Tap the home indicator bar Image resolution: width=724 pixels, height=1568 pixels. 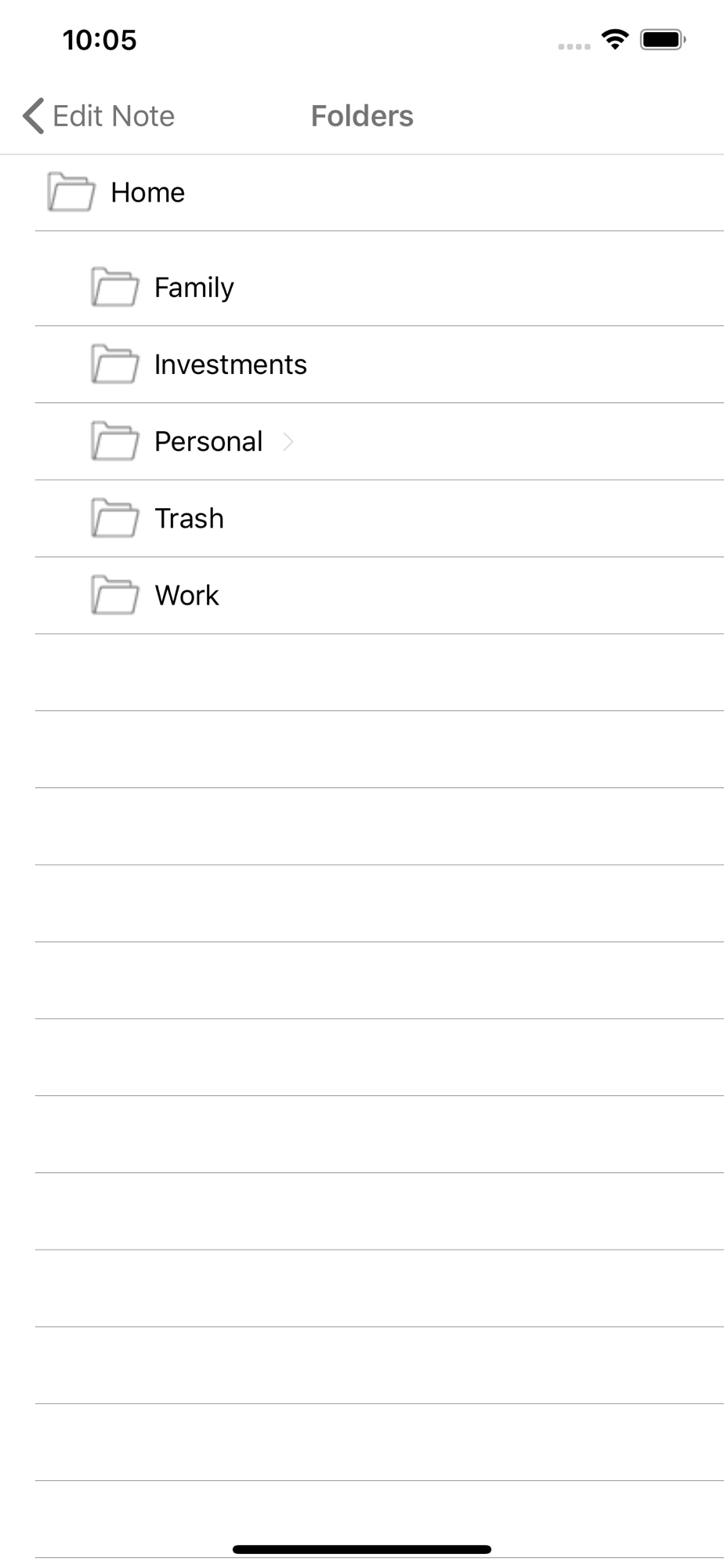362,1548
